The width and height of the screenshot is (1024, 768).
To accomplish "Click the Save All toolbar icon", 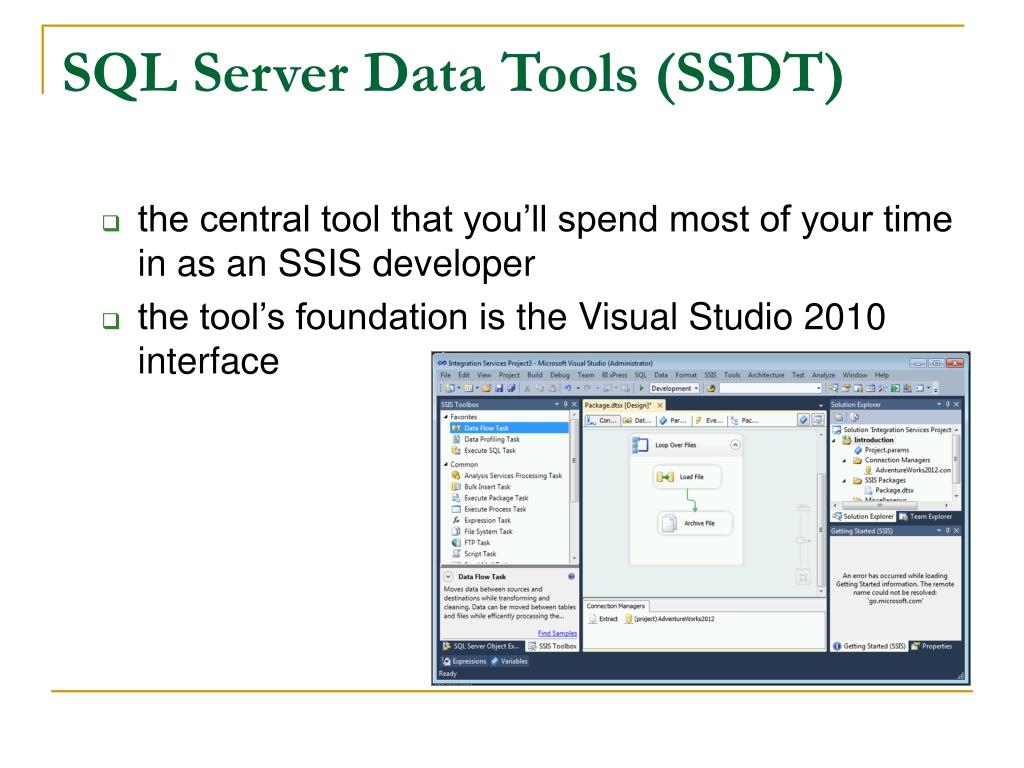I will 511,388.
